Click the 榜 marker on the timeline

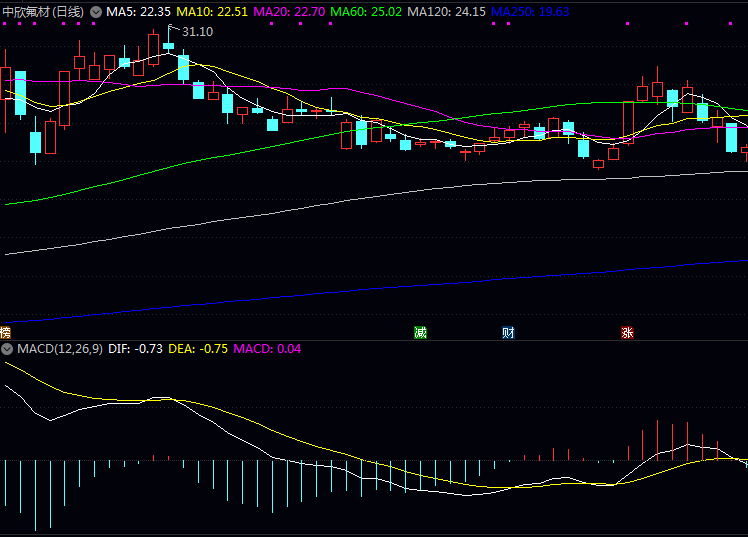click(x=5, y=332)
